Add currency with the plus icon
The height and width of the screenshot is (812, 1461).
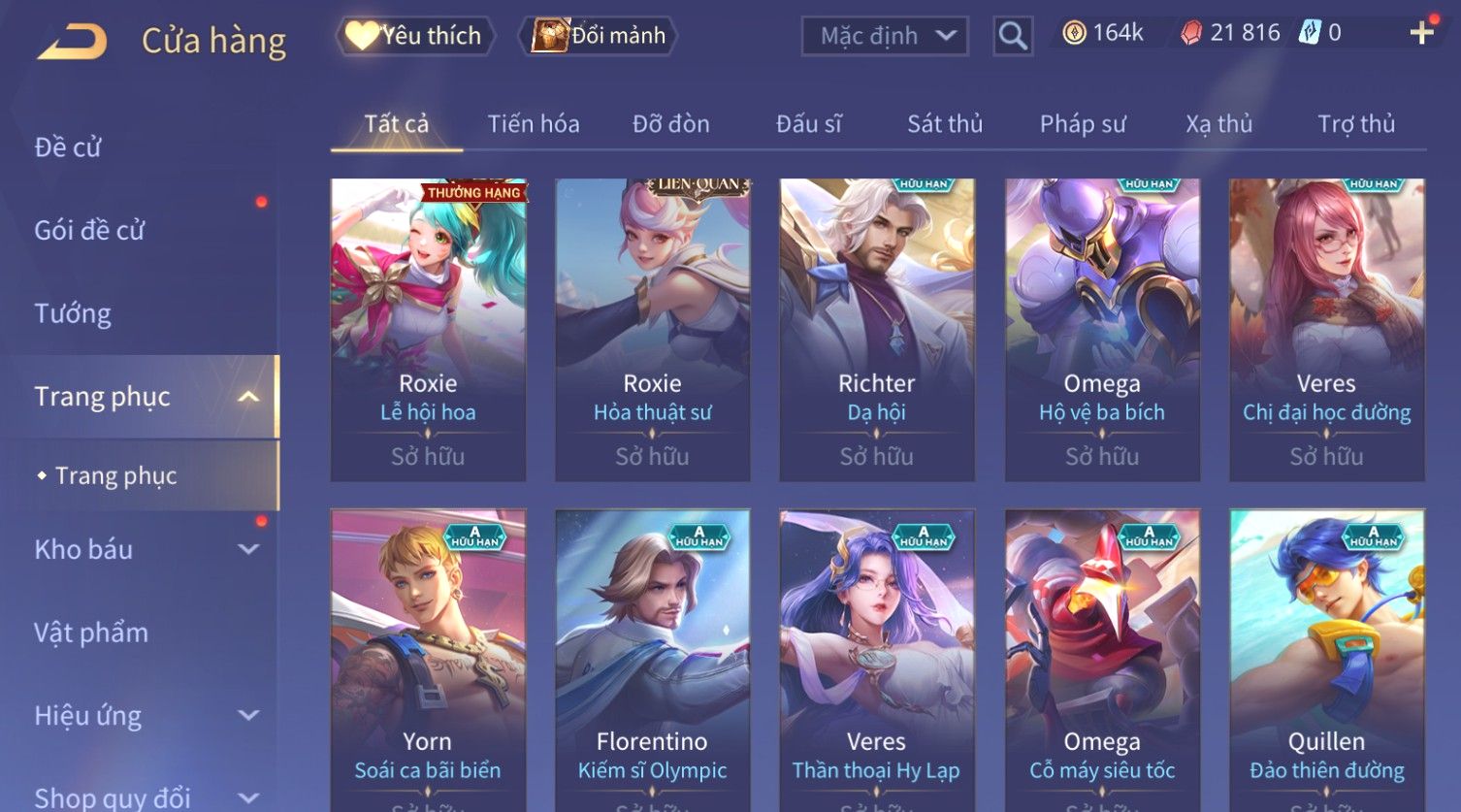[1422, 33]
